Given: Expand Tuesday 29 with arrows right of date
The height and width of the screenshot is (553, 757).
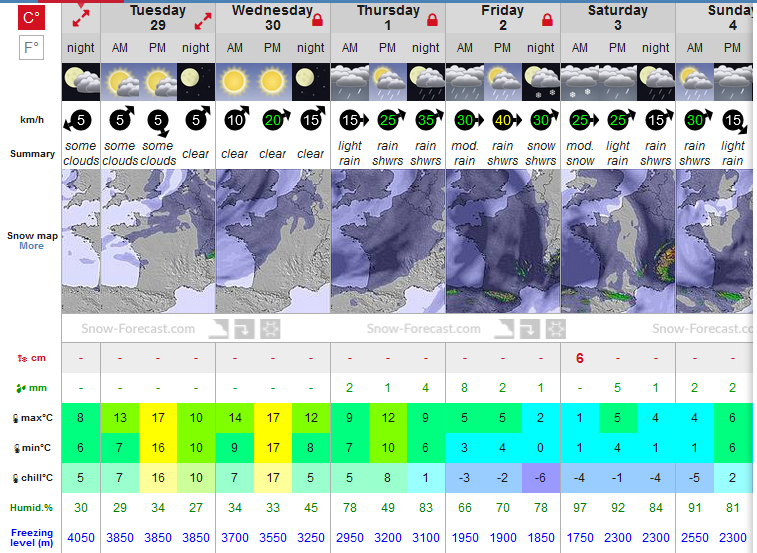Looking at the screenshot, I should 203,21.
